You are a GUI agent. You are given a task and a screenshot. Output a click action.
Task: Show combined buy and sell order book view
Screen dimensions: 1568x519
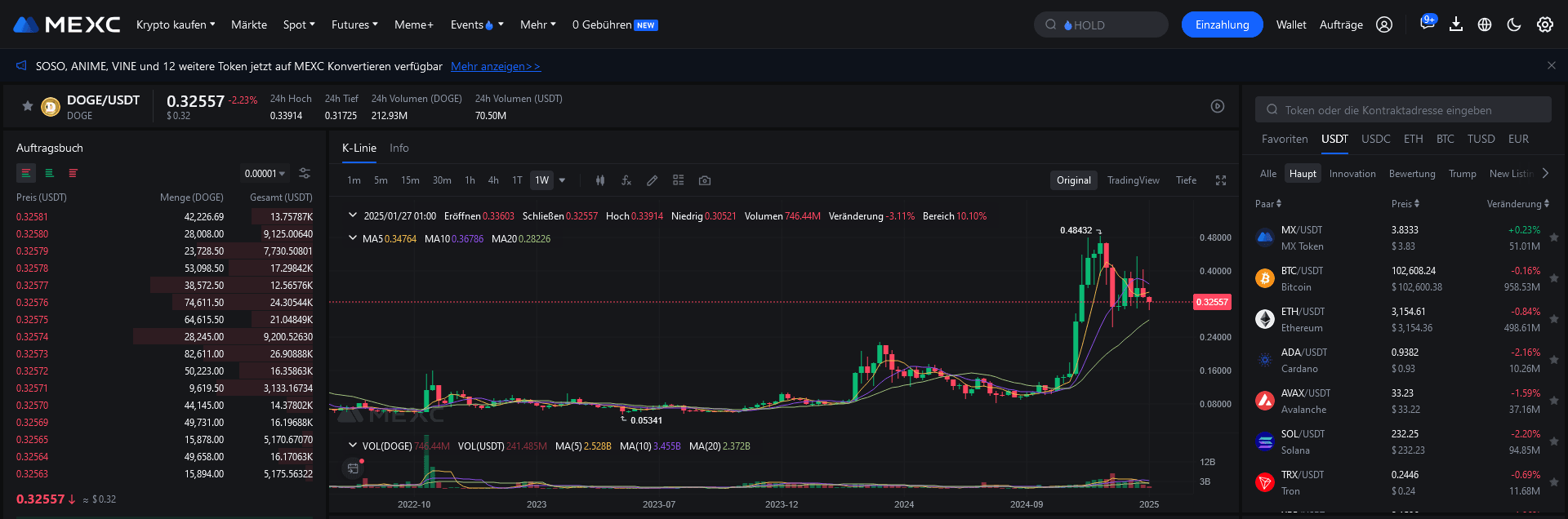26,173
